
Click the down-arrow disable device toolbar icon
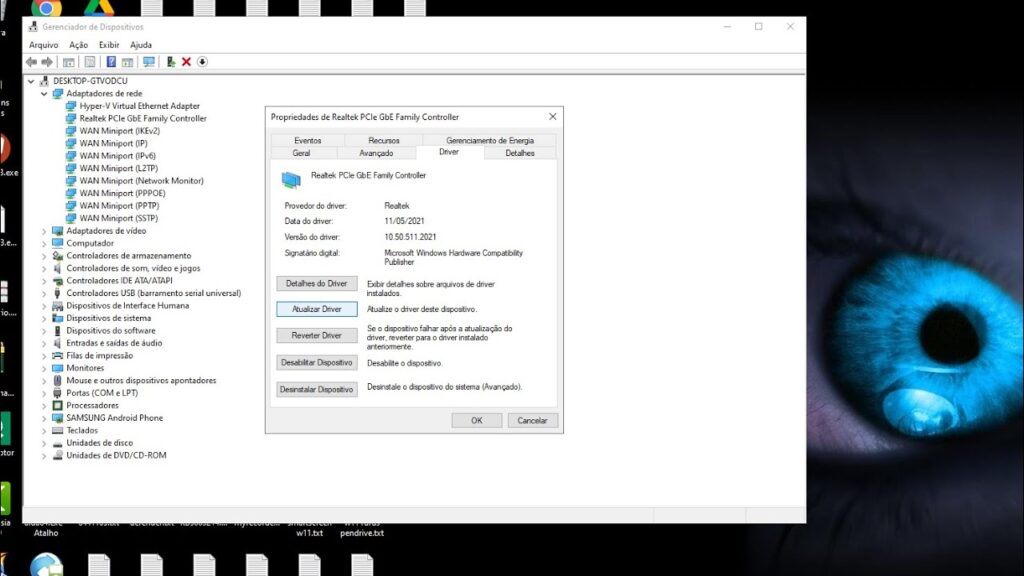(x=202, y=62)
